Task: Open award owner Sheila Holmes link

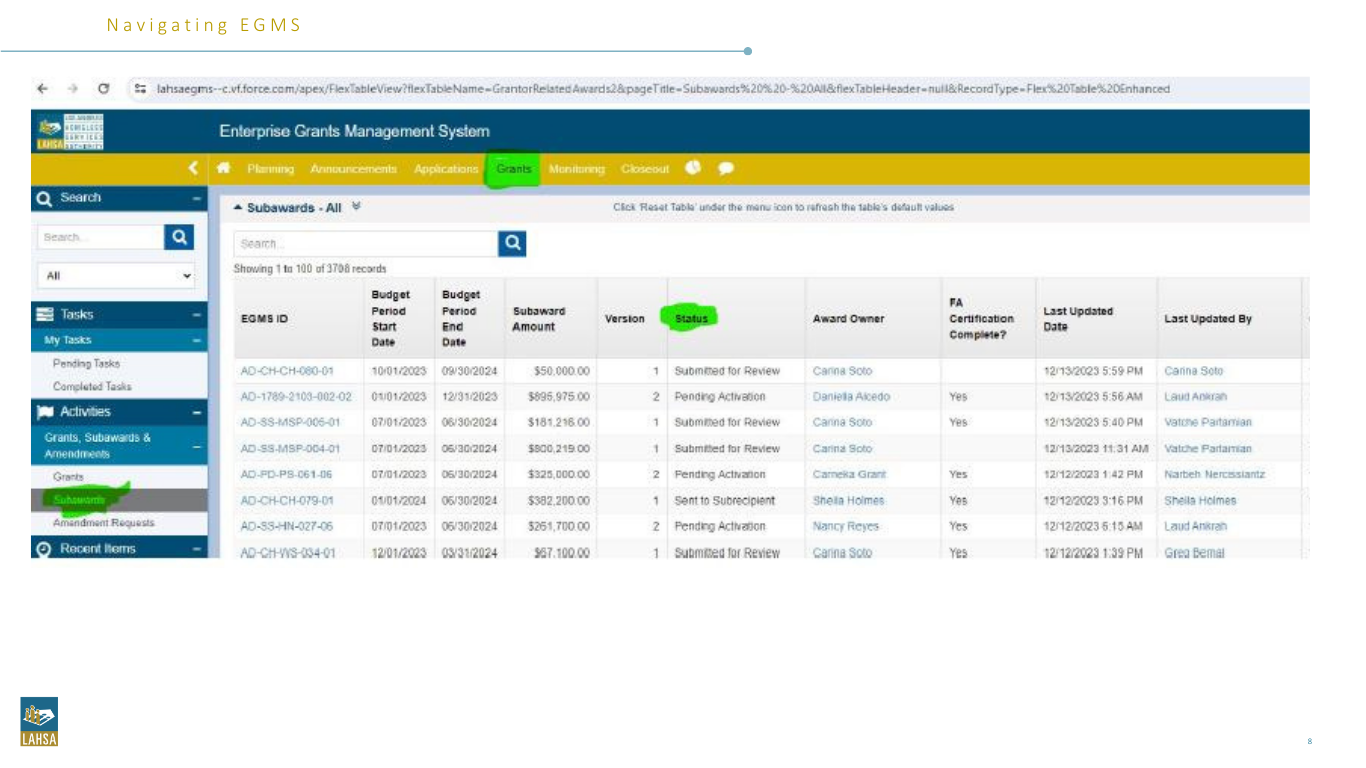Action: point(848,500)
